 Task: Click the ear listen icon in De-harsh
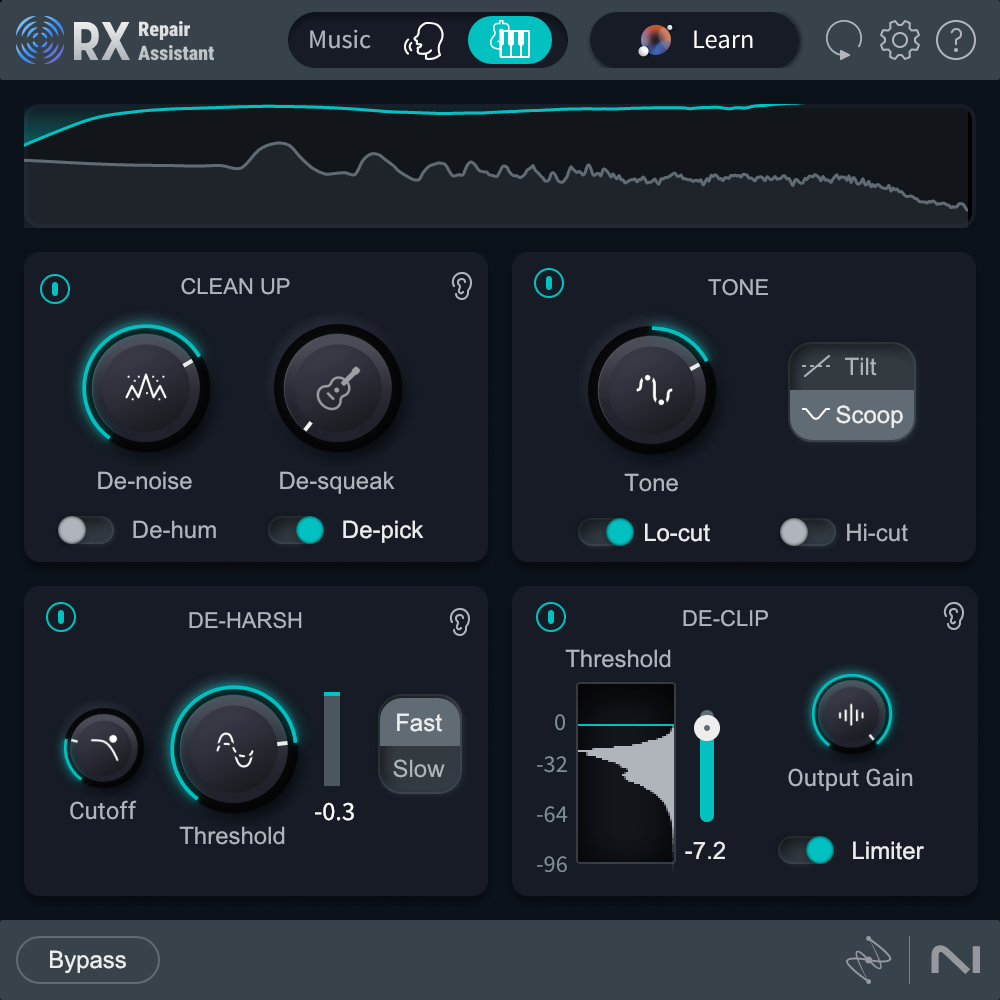click(460, 621)
